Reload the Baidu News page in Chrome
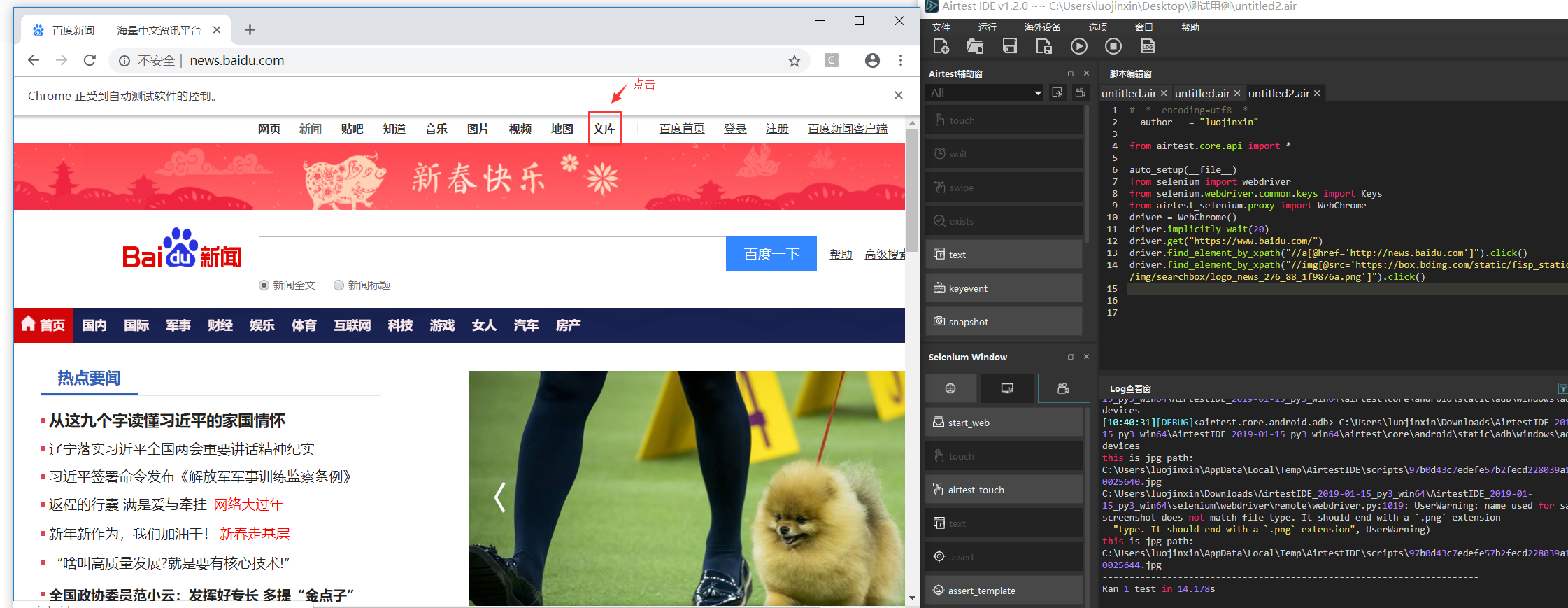Screen dimensions: 1568x608 pos(90,60)
